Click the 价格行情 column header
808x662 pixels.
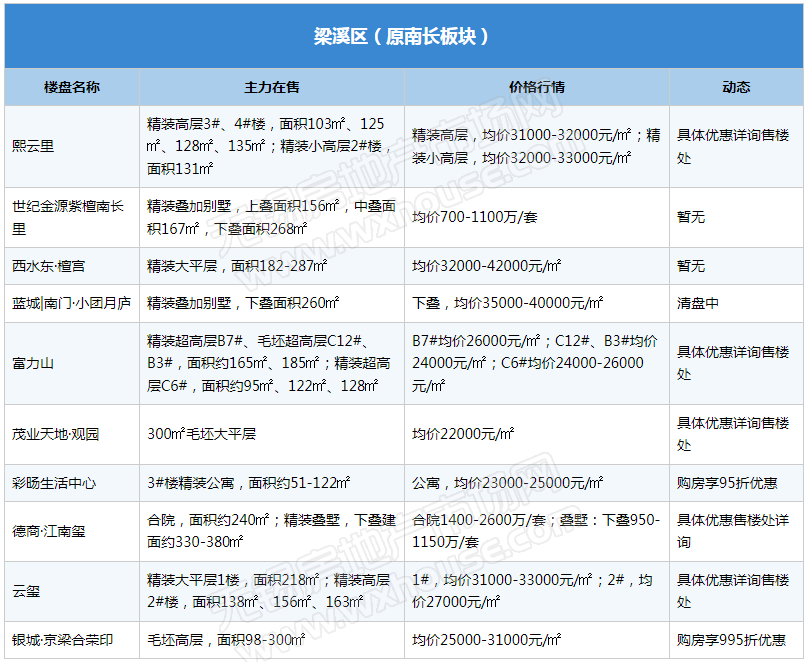coord(537,87)
